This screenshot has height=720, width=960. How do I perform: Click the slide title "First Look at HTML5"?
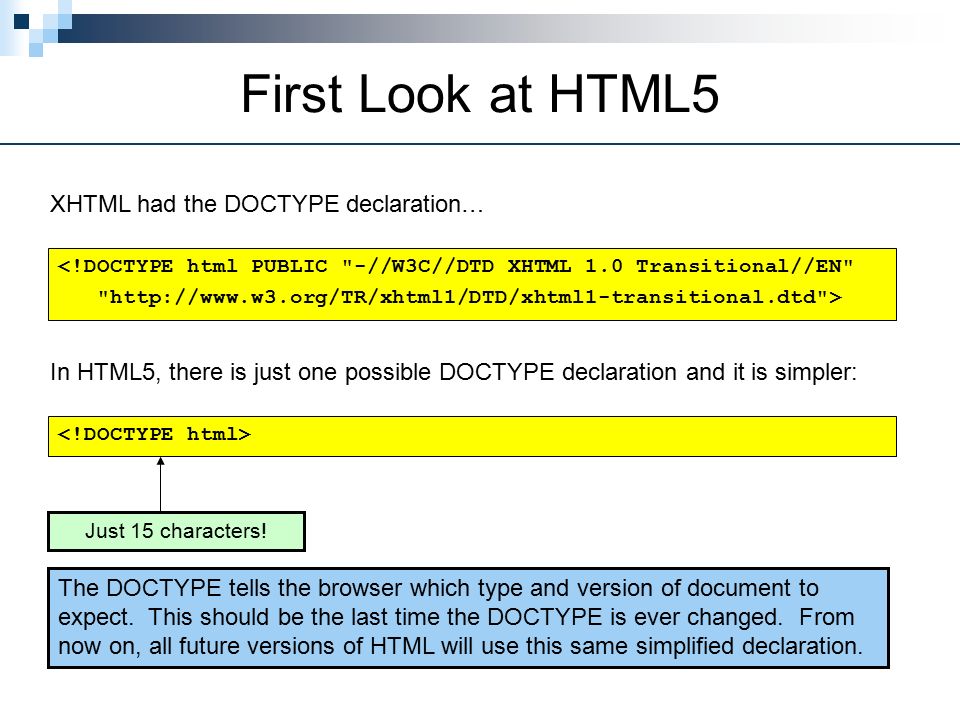click(x=479, y=94)
